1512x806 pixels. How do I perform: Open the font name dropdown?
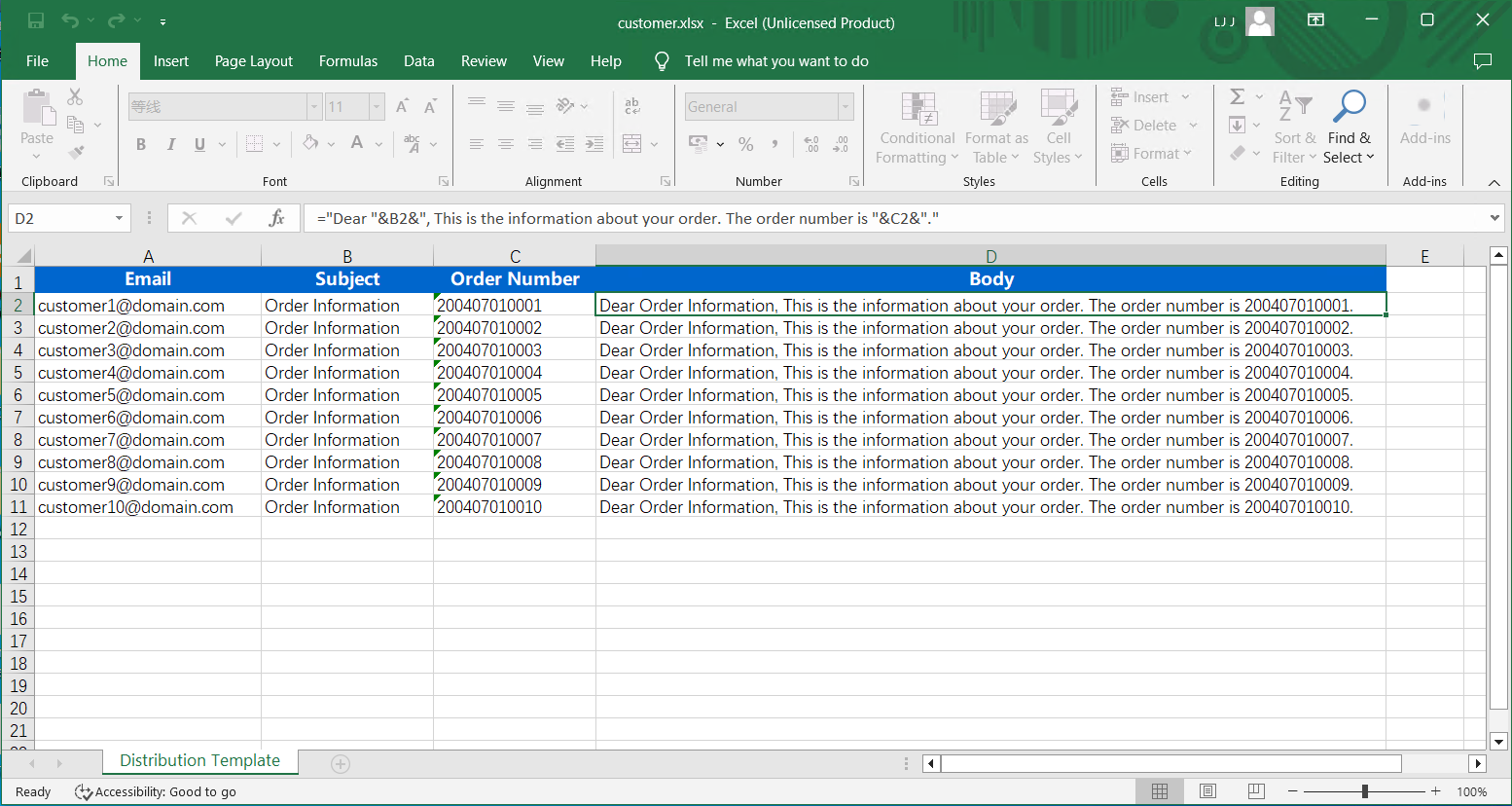tap(314, 106)
